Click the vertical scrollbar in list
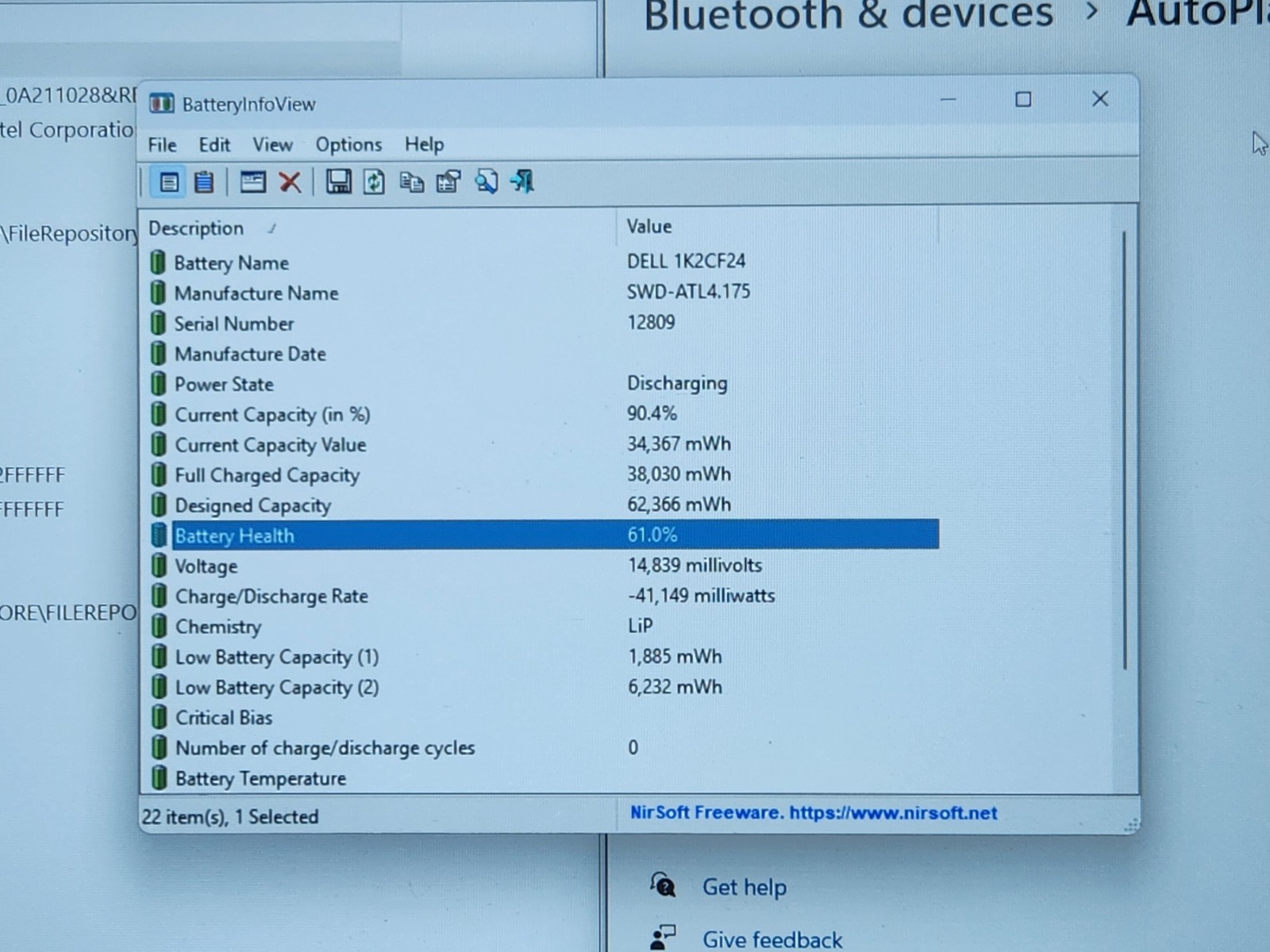Screen dimensions: 1270x952 click(x=1125, y=451)
